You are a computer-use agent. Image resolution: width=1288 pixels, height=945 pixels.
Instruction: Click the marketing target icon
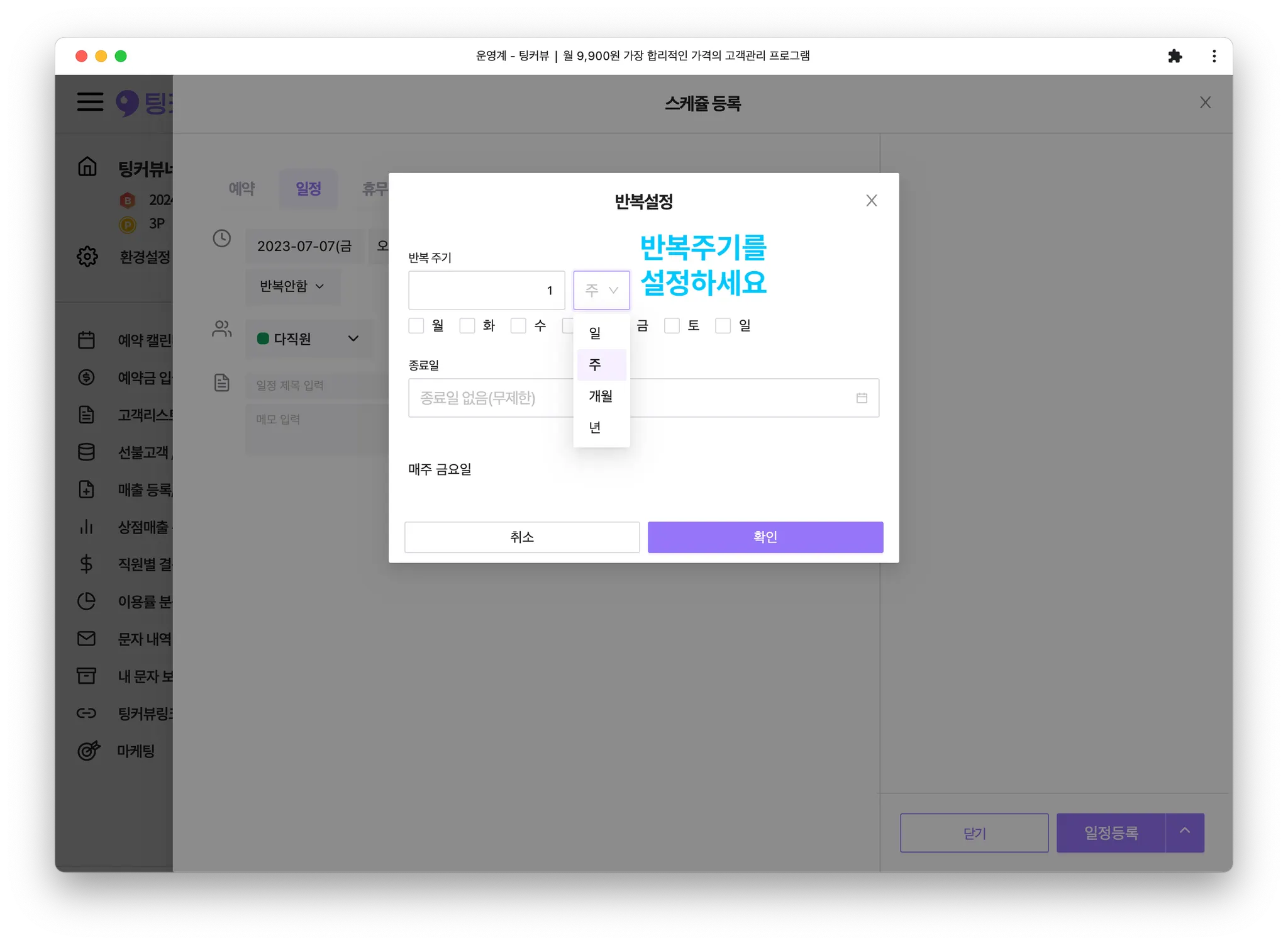point(88,751)
